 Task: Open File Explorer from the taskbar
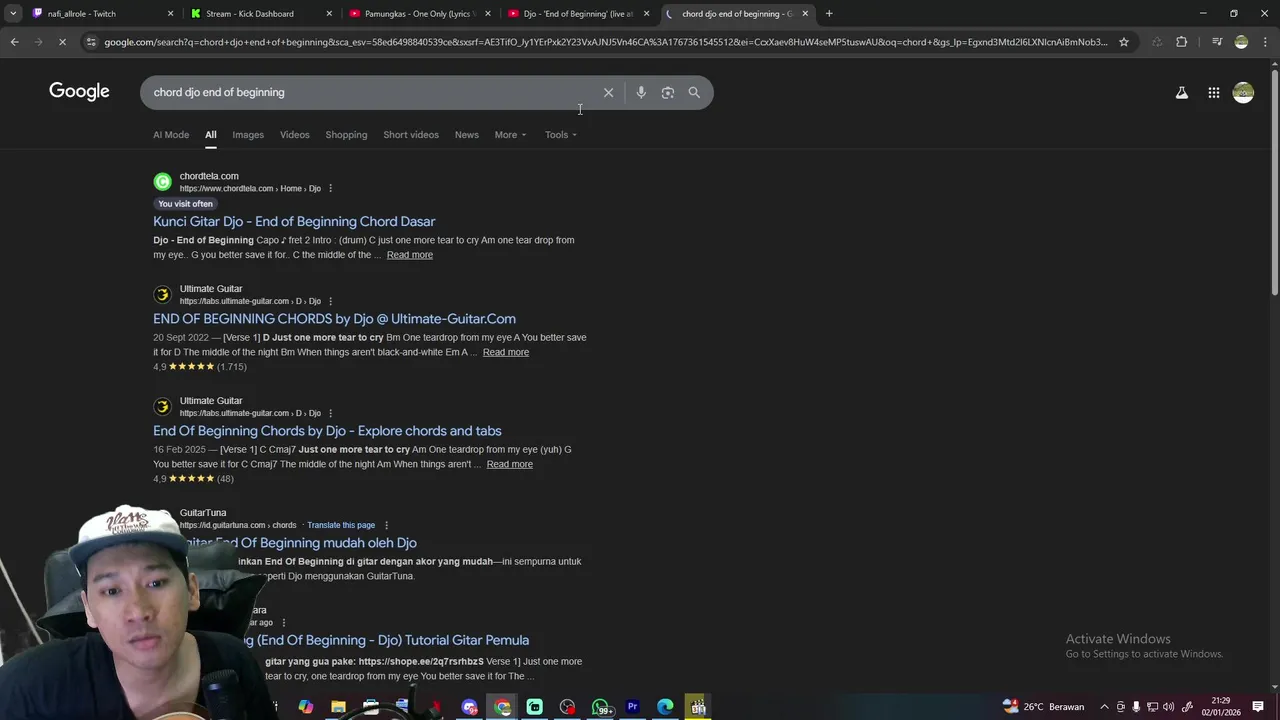338,707
